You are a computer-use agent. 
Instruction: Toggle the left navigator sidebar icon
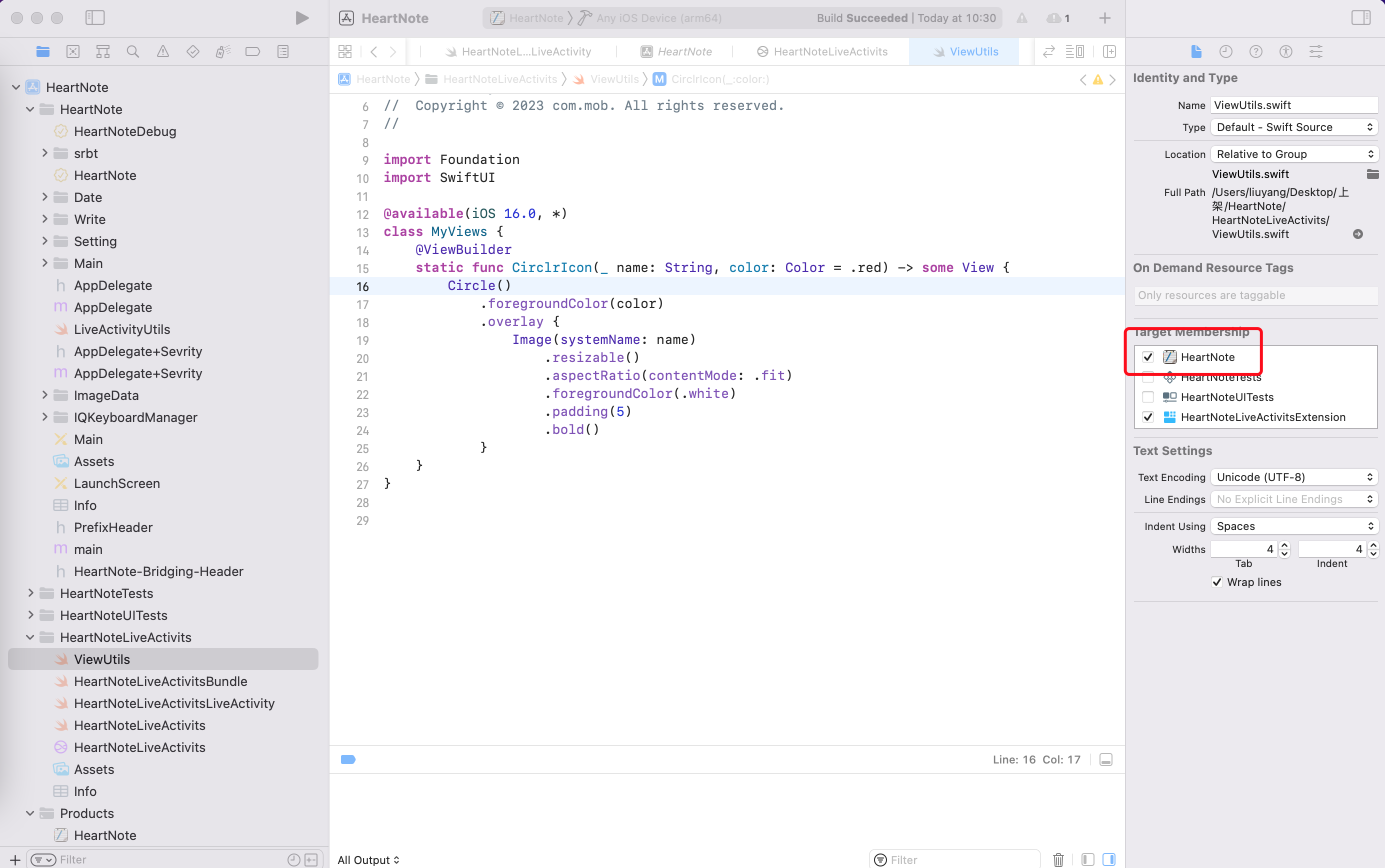tap(94, 18)
